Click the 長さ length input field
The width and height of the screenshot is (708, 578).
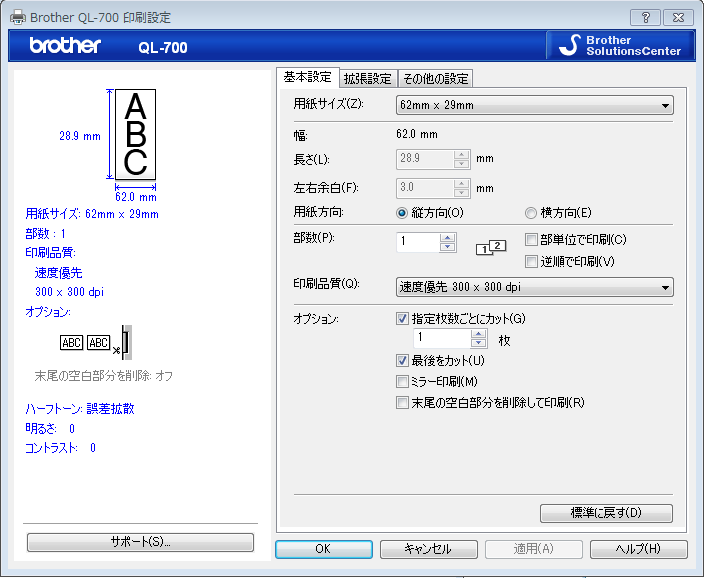(425, 159)
